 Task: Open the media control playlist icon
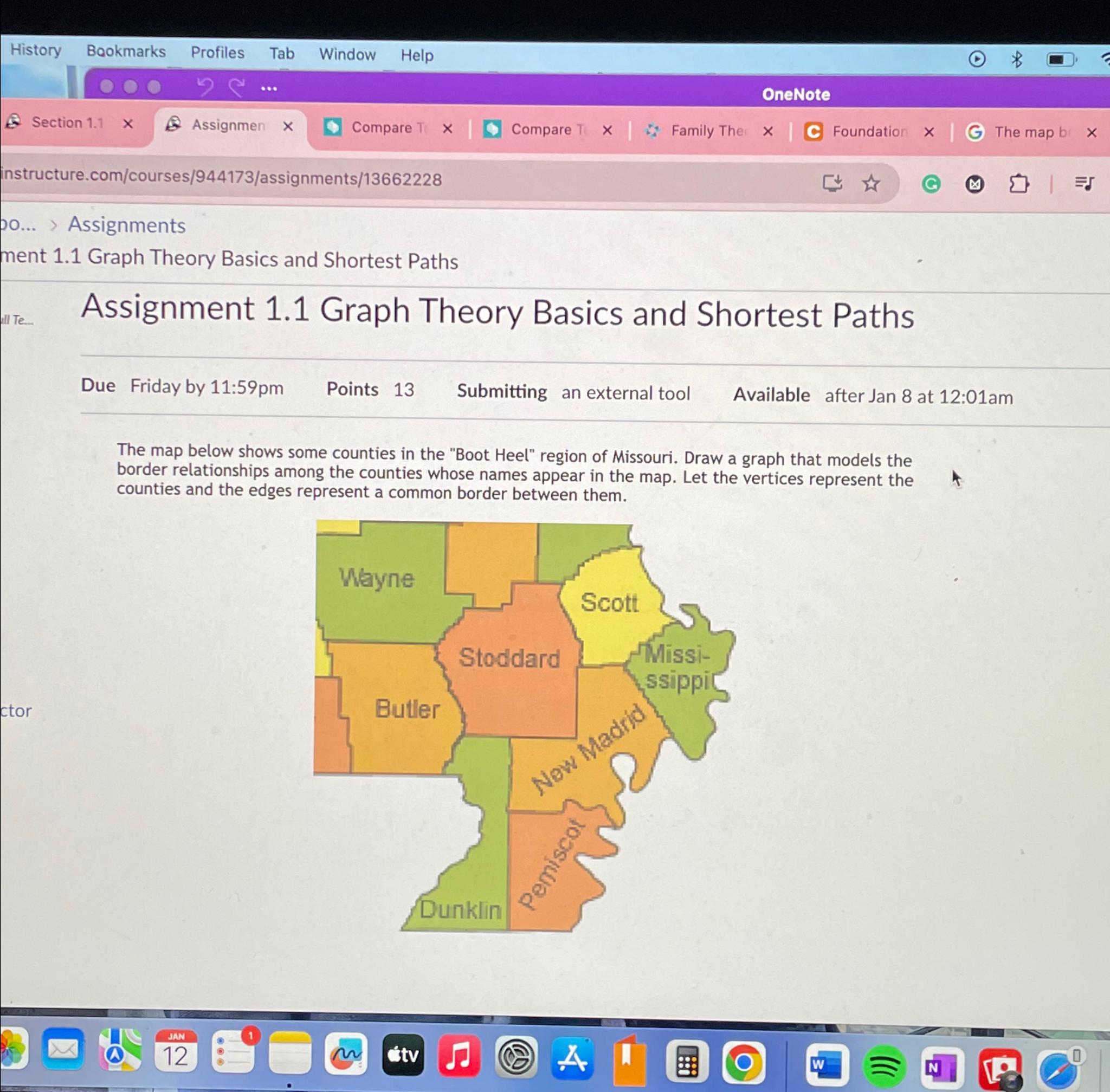click(x=1083, y=184)
